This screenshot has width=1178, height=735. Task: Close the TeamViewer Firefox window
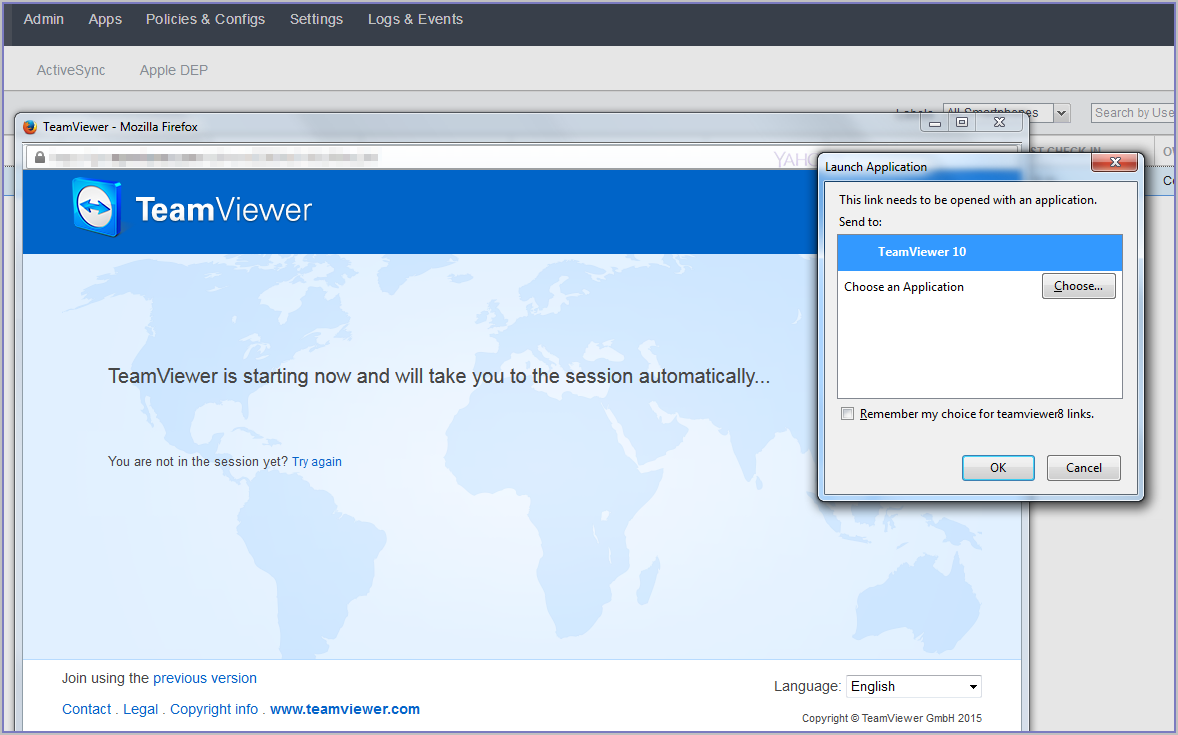click(x=999, y=122)
